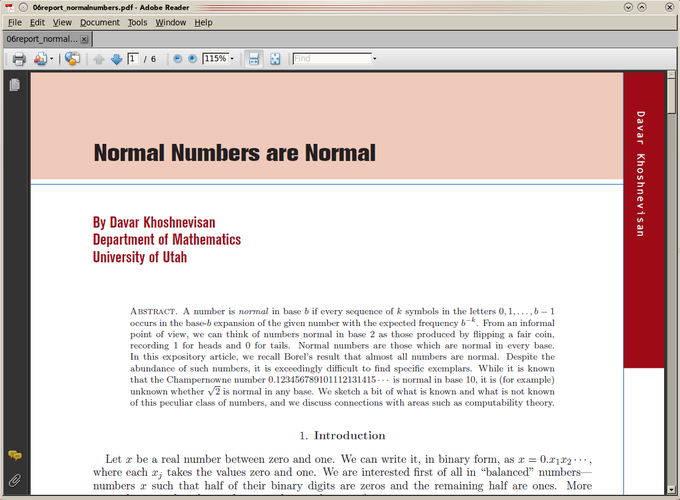Maximize the Adobe Reader window
Viewport: 680px width, 500px height.
(642, 7)
